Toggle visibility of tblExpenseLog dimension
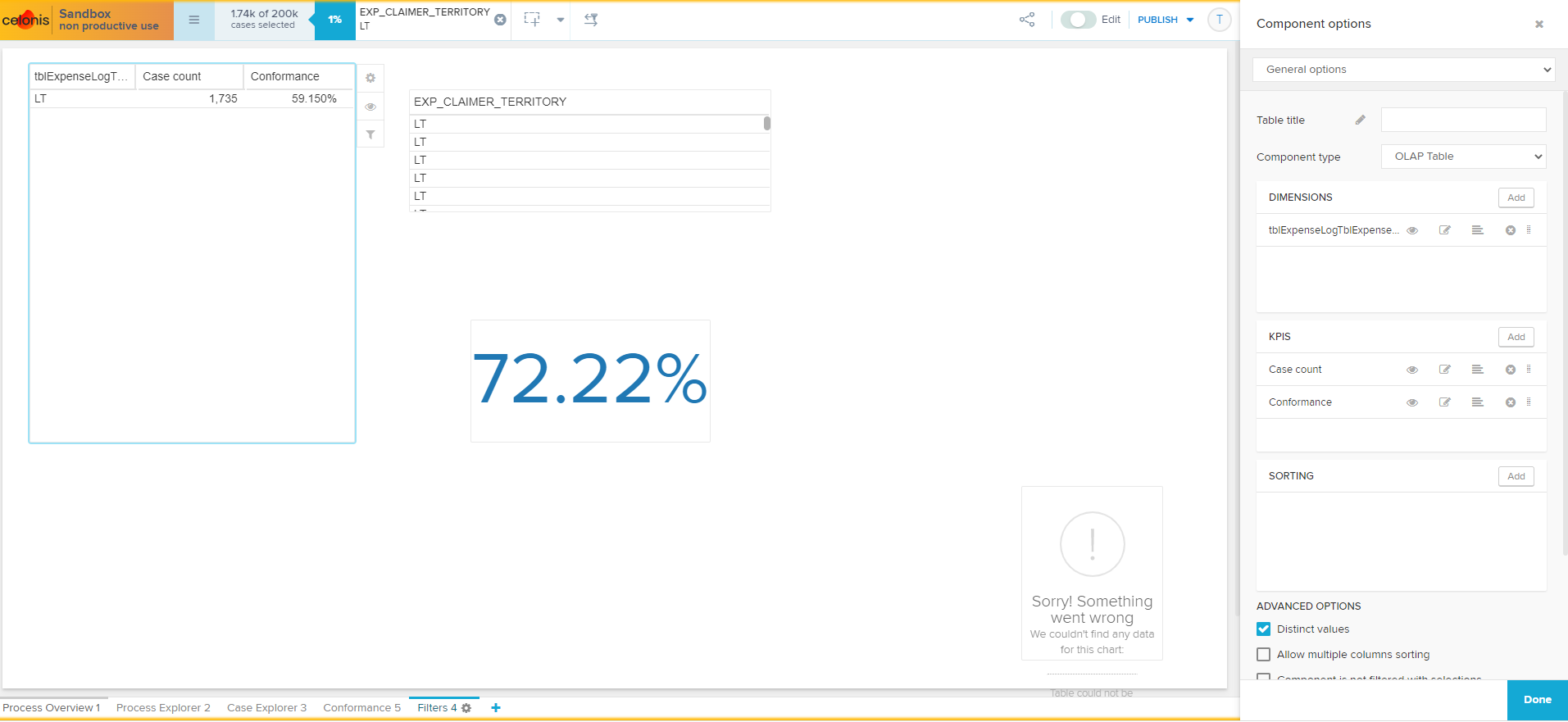 coord(1412,230)
